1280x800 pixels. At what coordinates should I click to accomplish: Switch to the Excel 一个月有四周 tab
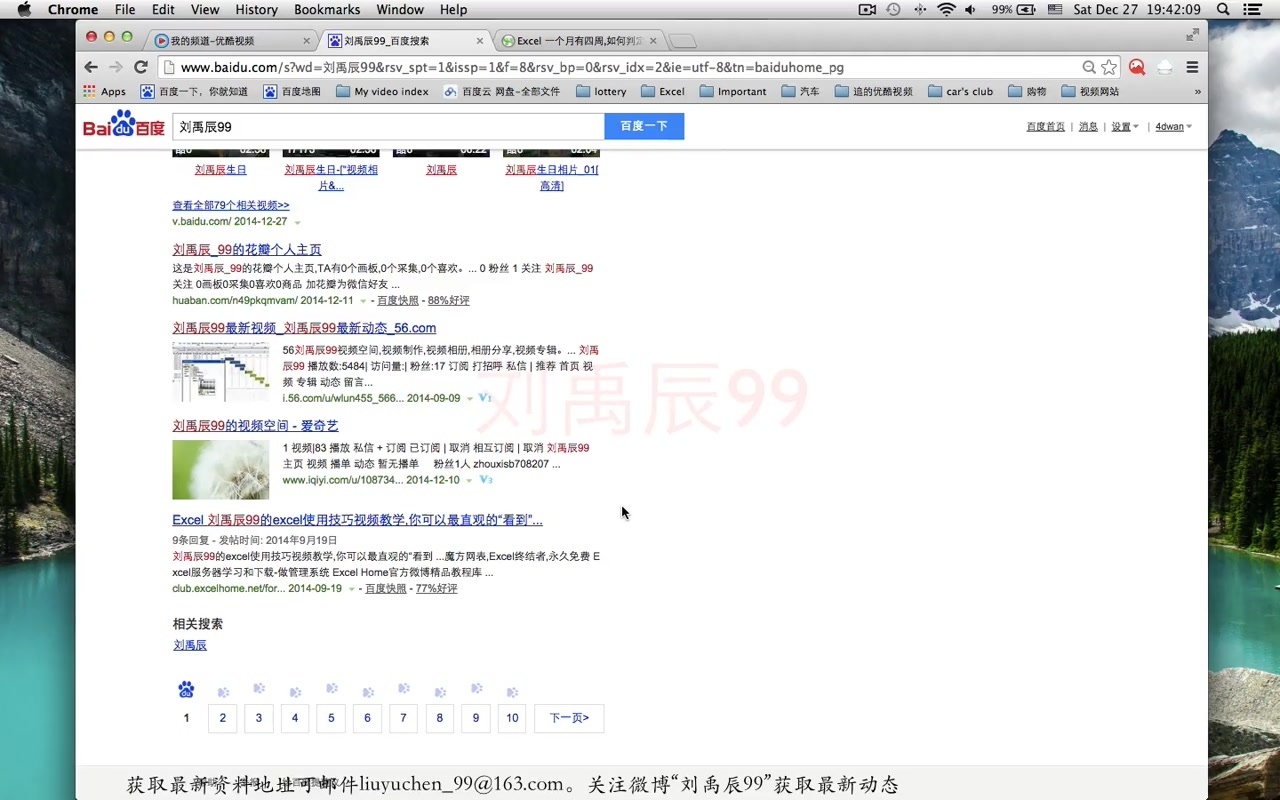coord(580,41)
